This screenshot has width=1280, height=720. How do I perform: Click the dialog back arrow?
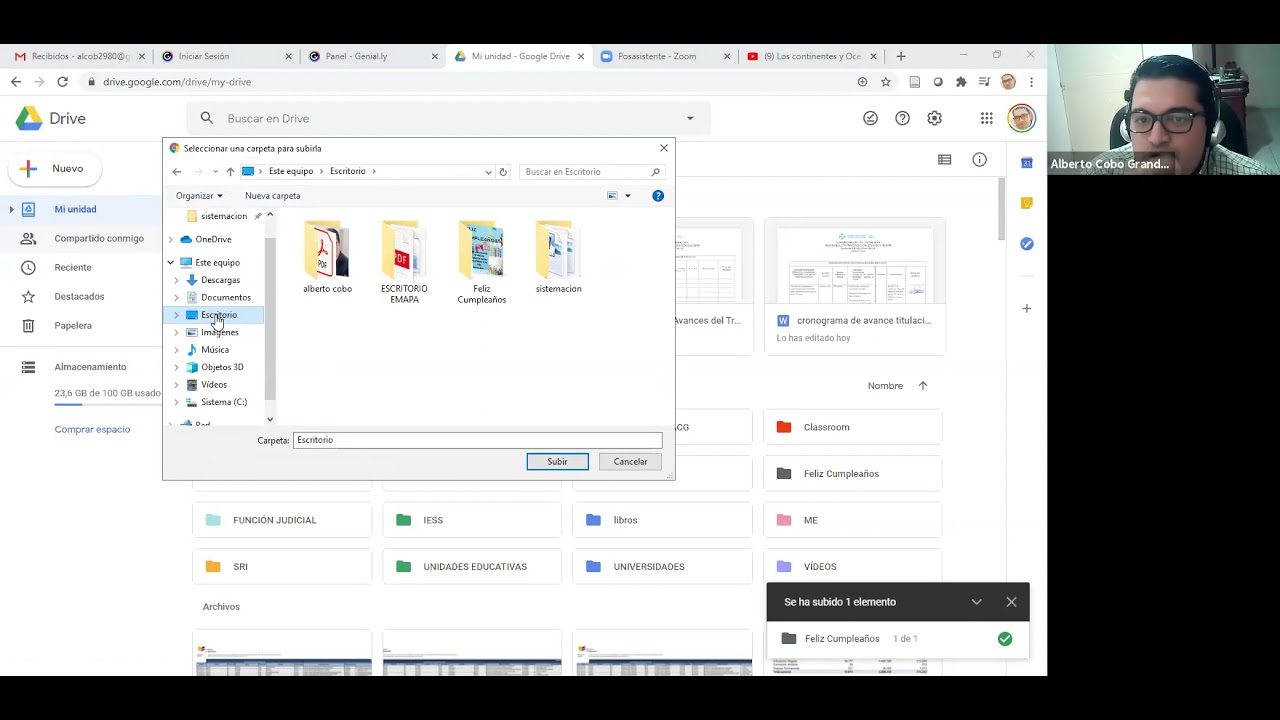click(x=177, y=172)
